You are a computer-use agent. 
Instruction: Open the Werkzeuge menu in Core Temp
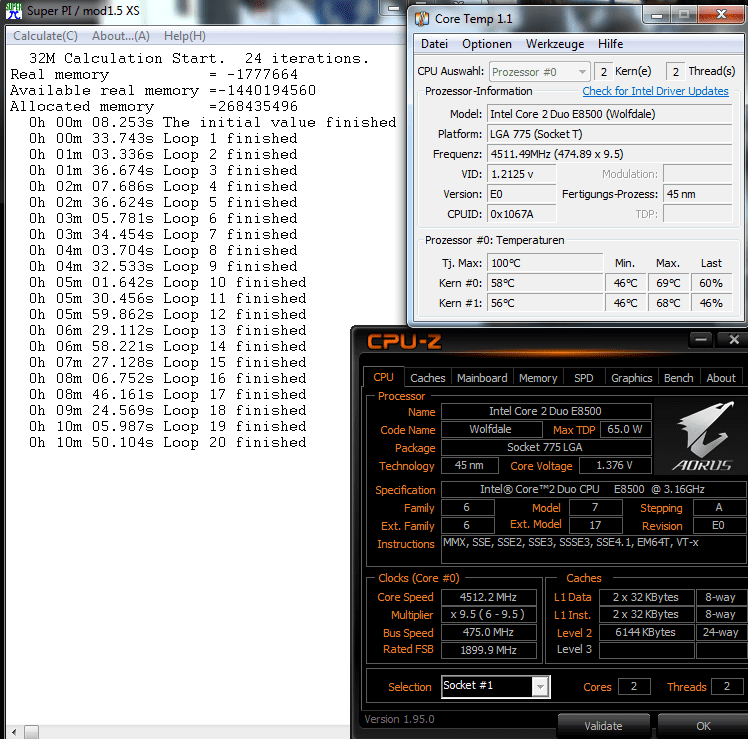tap(555, 44)
